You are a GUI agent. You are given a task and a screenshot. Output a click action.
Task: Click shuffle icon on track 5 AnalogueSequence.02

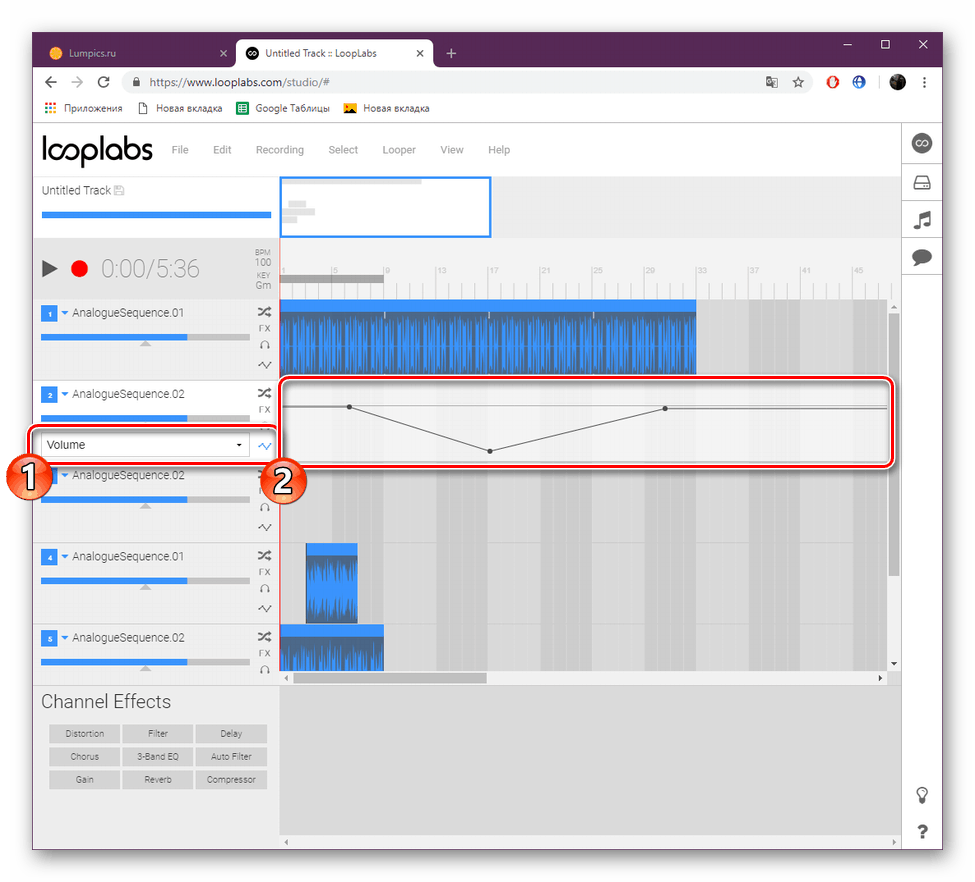pyautogui.click(x=264, y=637)
